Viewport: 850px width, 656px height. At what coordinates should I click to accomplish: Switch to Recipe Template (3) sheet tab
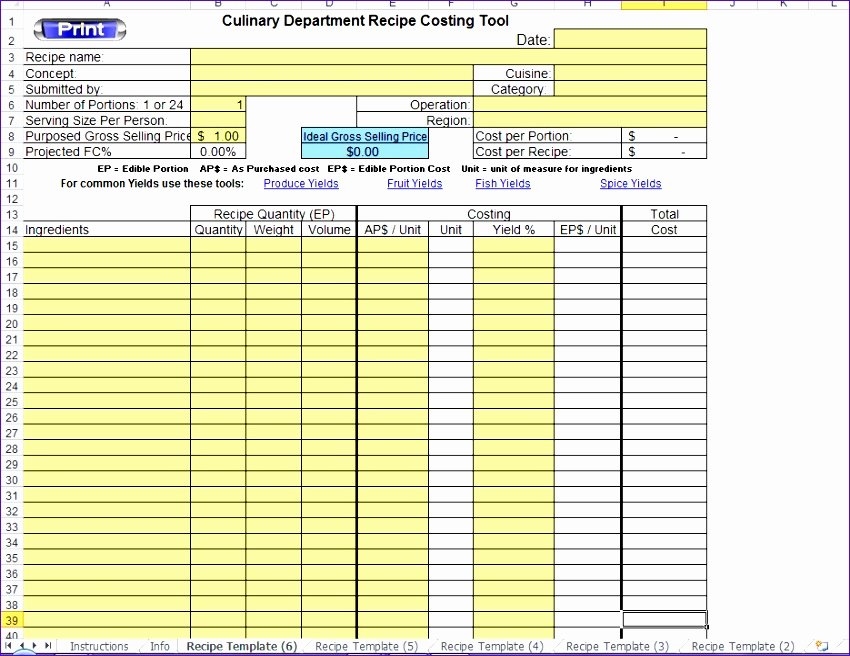pos(617,646)
